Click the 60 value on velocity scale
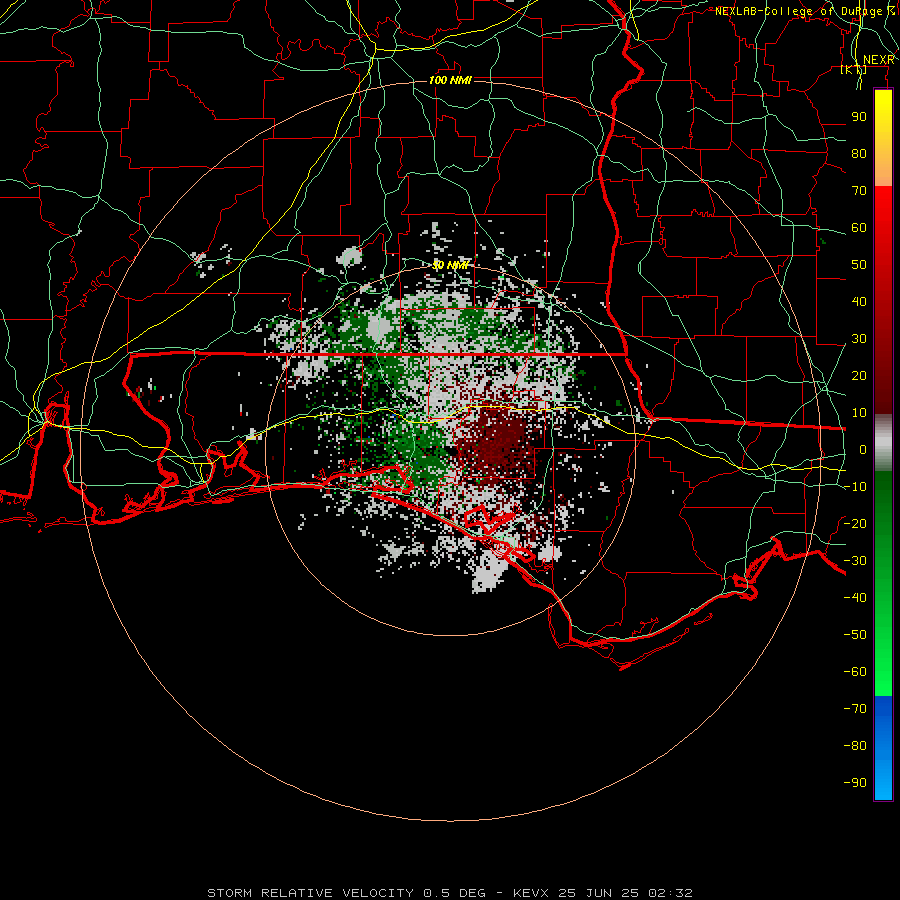The image size is (900, 900). (859, 228)
